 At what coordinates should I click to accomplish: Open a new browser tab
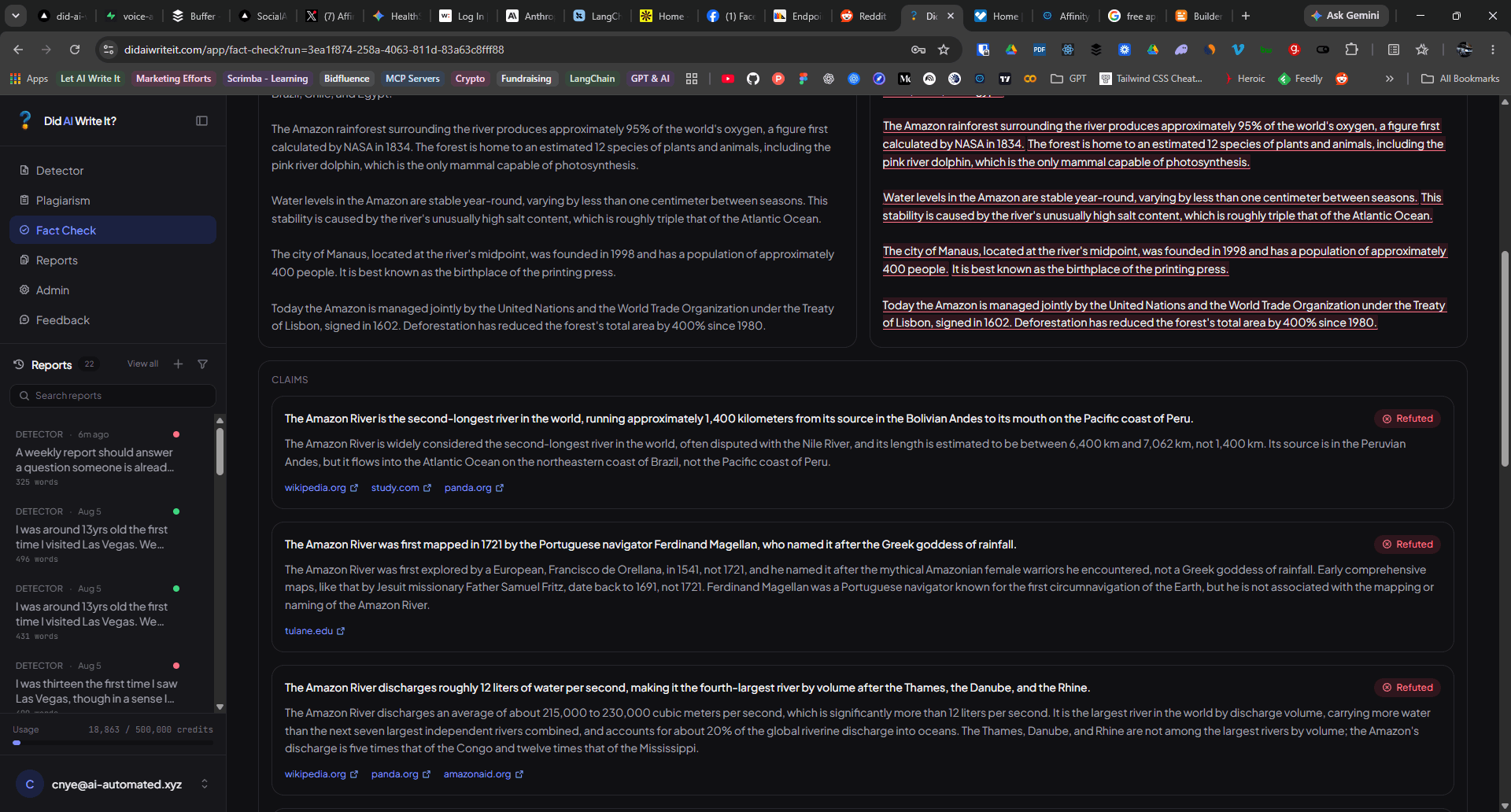click(x=1246, y=16)
